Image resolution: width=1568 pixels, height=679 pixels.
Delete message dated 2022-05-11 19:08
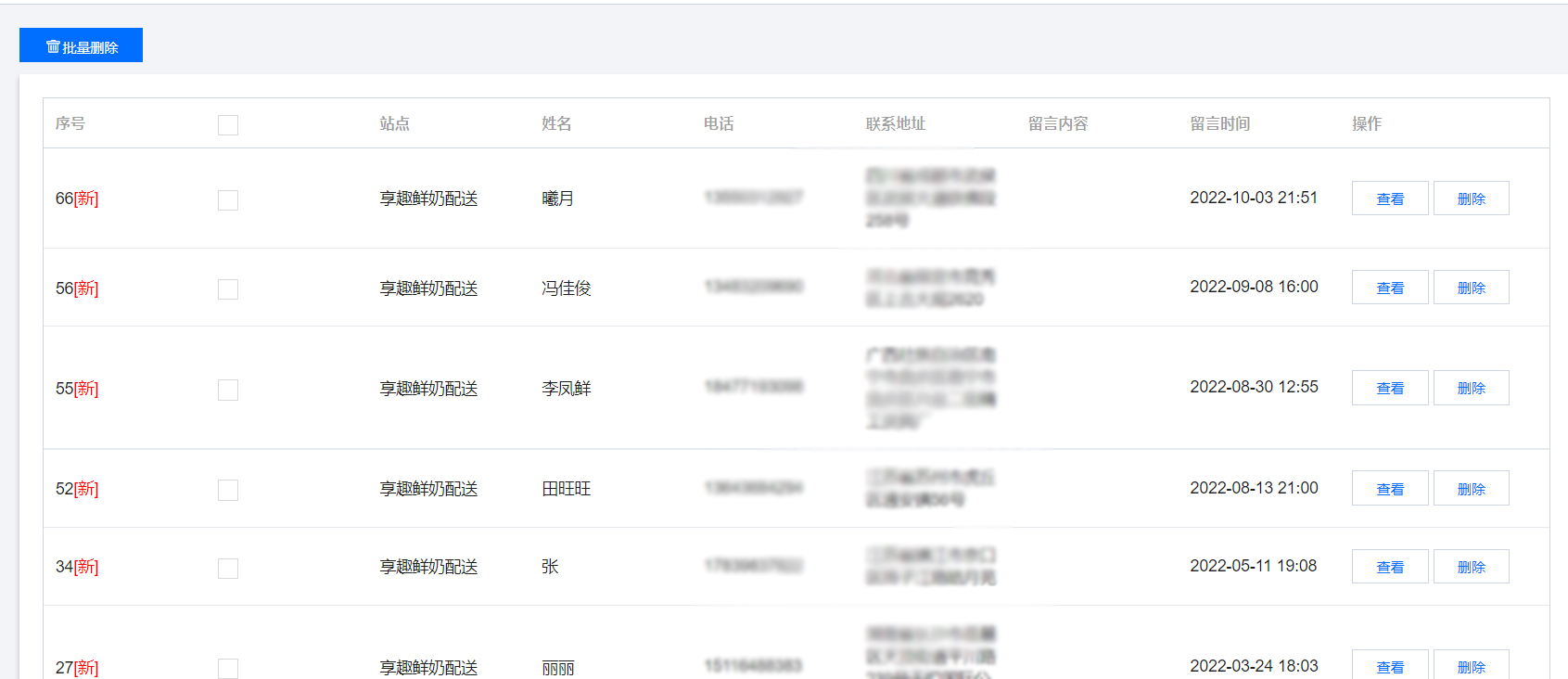[1471, 567]
